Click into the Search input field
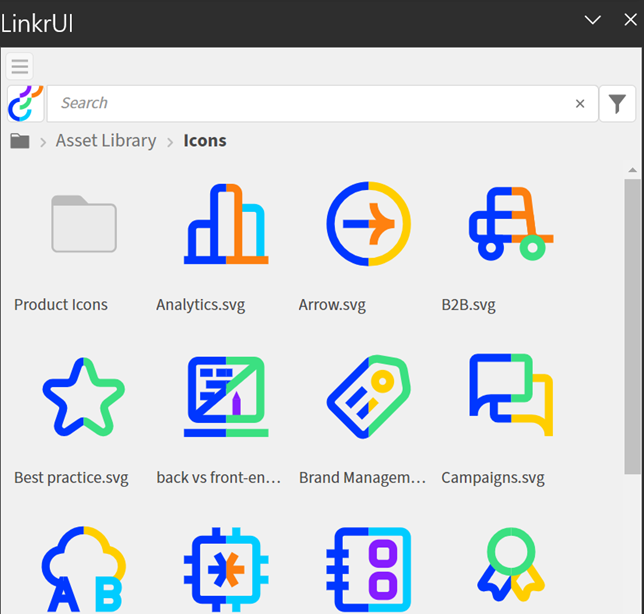This screenshot has height=614, width=644. [322, 103]
